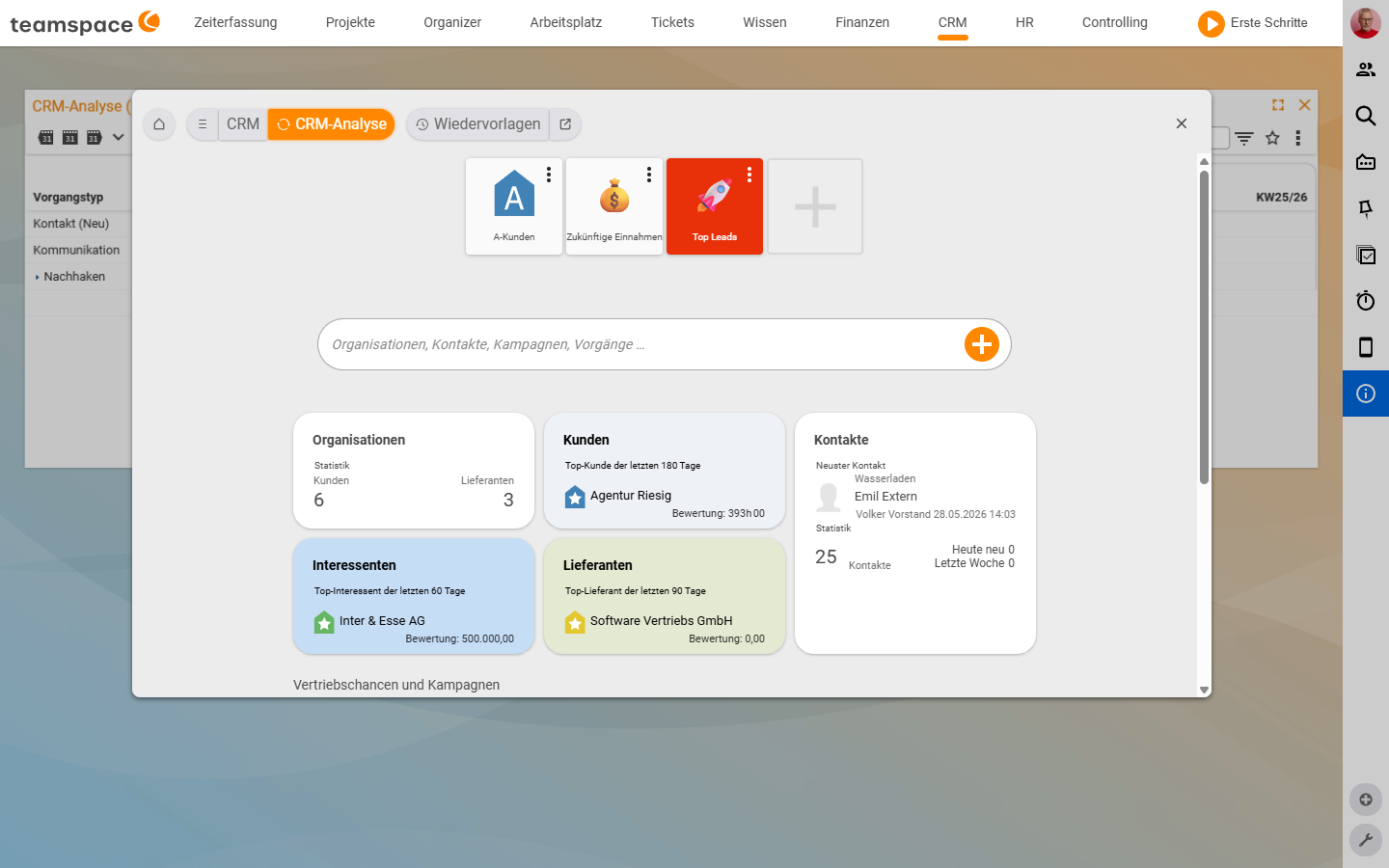Viewport: 1389px width, 868px height.
Task: Open the Top Leads rocket tile
Action: [715, 206]
